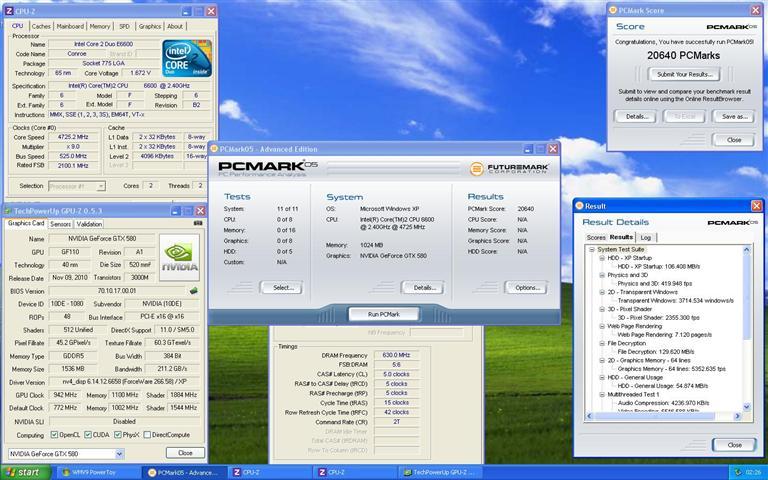Click Close button in PCMark Score window
The width and height of the screenshot is (768, 480).
pos(734,140)
